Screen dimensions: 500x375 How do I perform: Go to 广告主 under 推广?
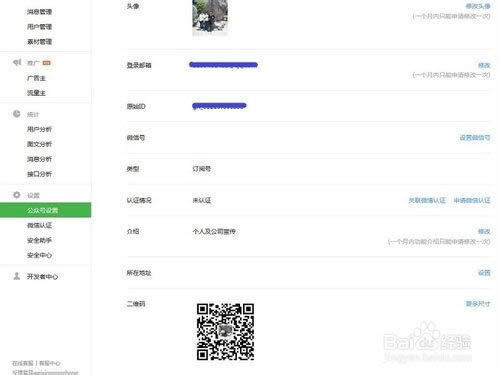click(x=36, y=78)
